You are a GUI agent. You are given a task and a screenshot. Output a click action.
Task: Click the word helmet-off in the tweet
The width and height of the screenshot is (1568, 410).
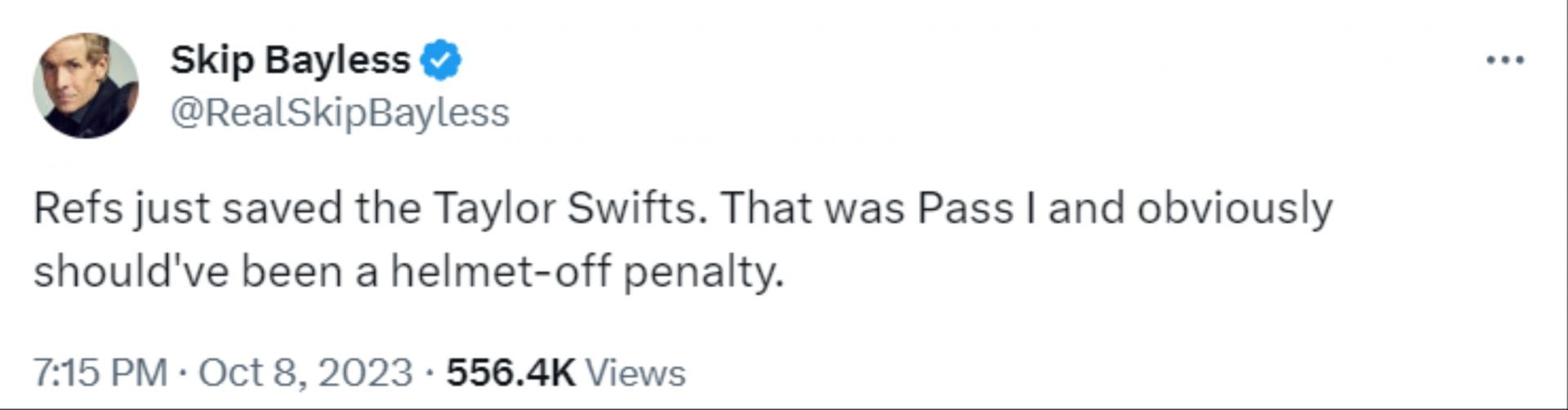click(x=500, y=271)
